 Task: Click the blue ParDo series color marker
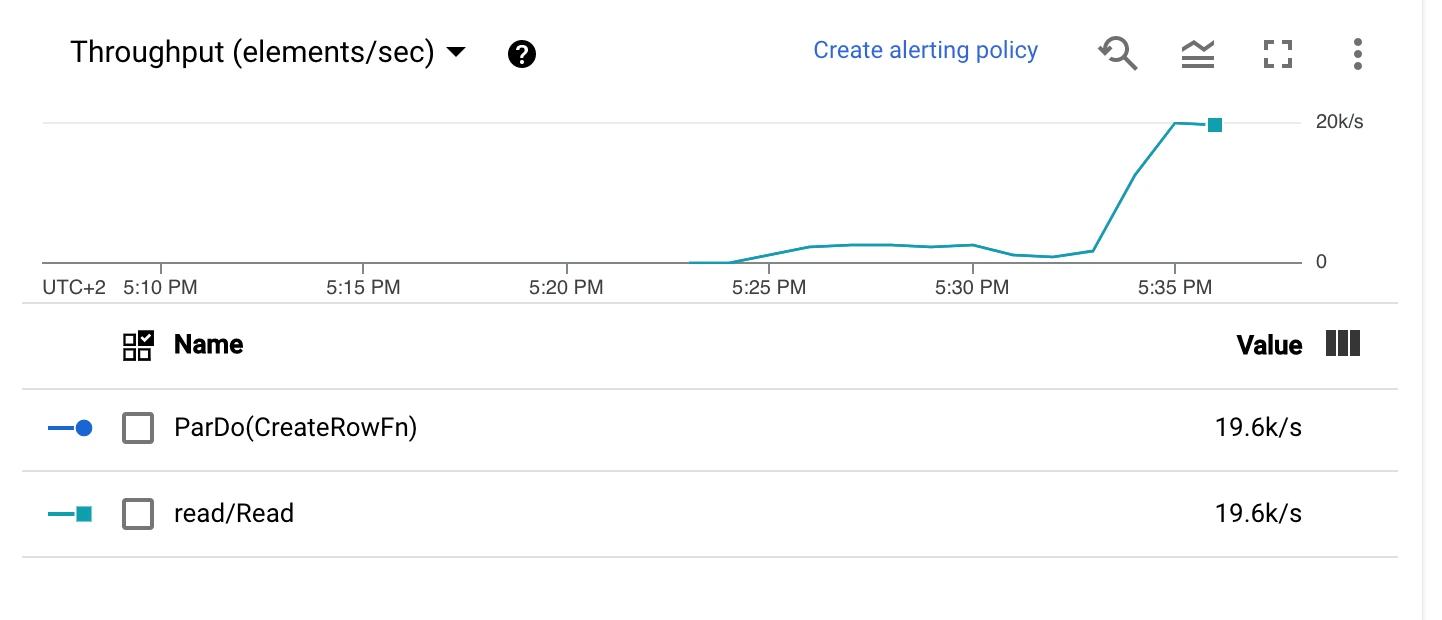(71, 428)
